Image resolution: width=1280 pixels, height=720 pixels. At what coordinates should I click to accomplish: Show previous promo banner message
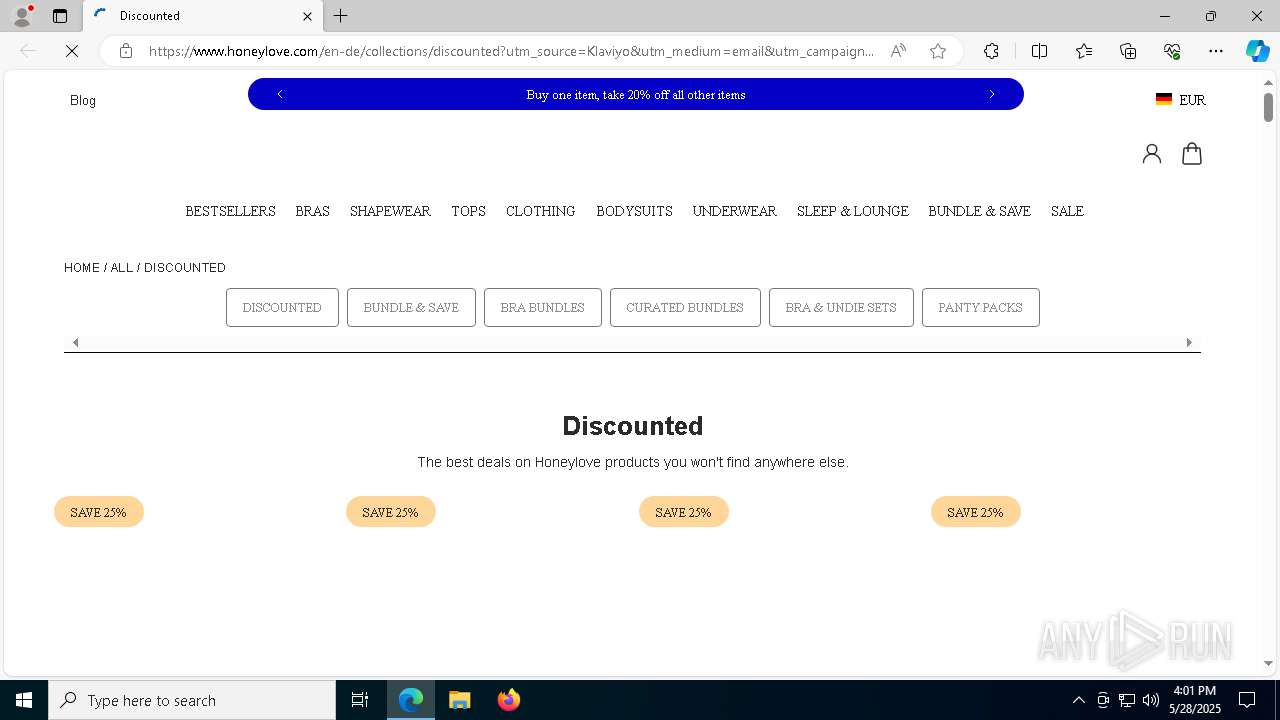(x=280, y=94)
